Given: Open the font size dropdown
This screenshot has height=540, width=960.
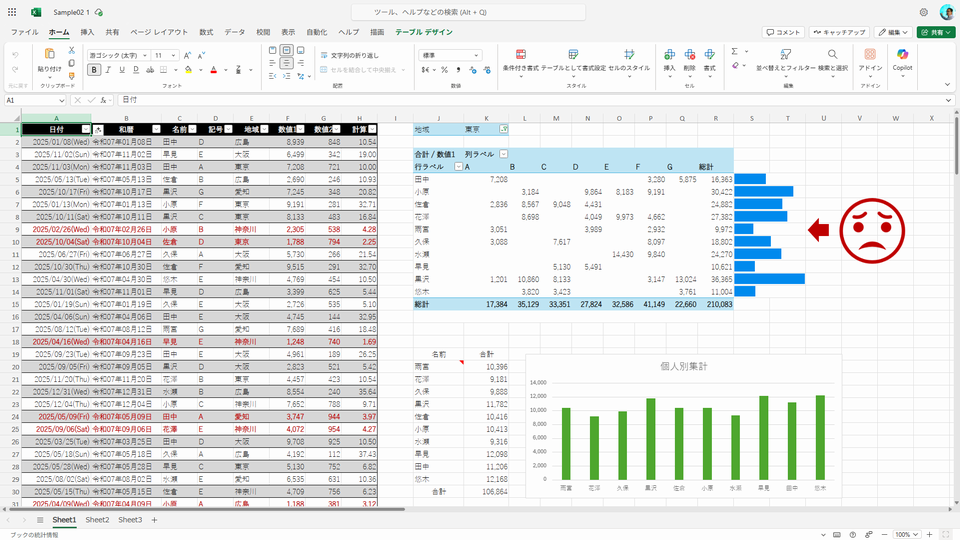Looking at the screenshot, I should coord(175,55).
